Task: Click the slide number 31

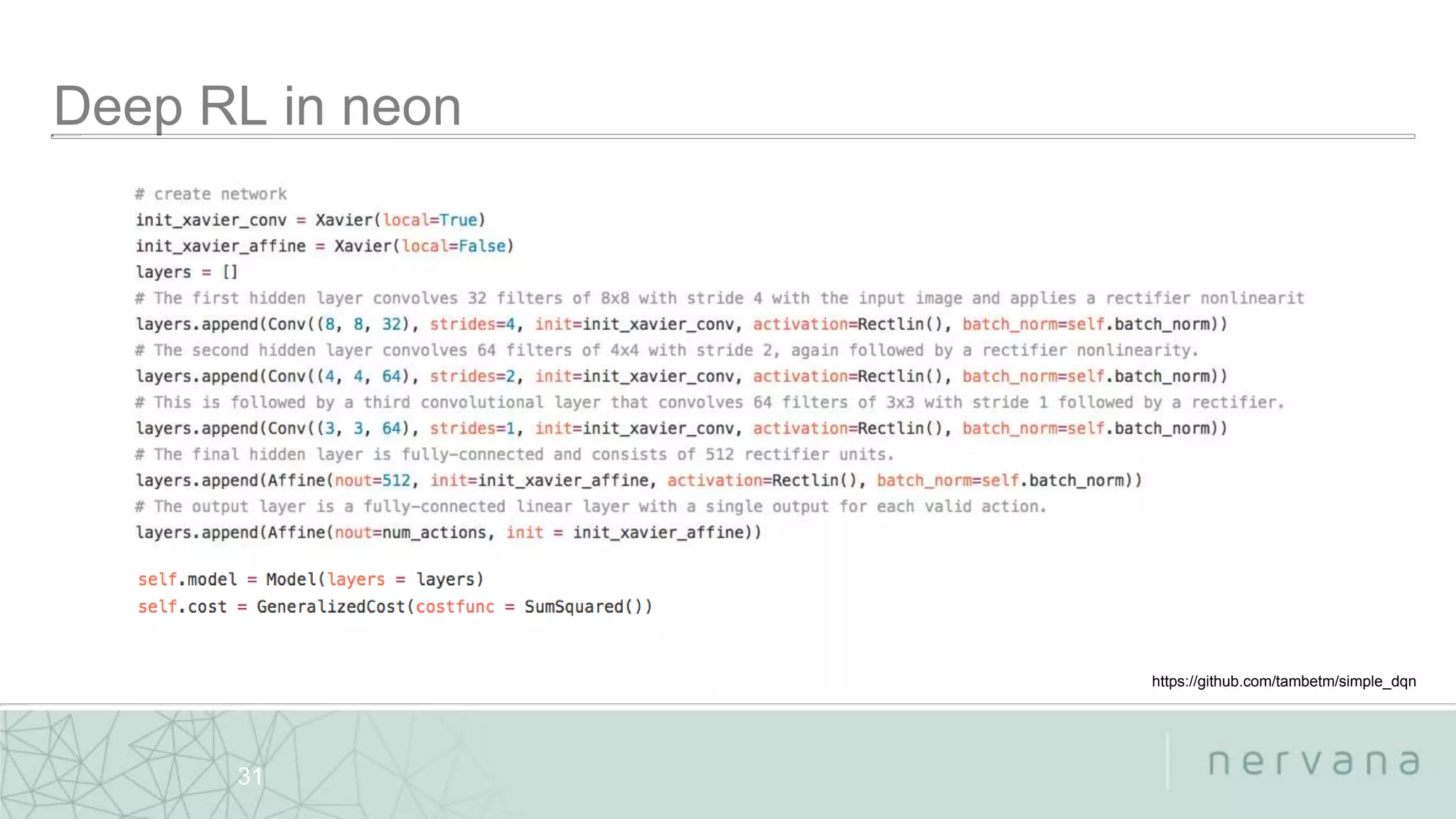Action: [x=250, y=776]
